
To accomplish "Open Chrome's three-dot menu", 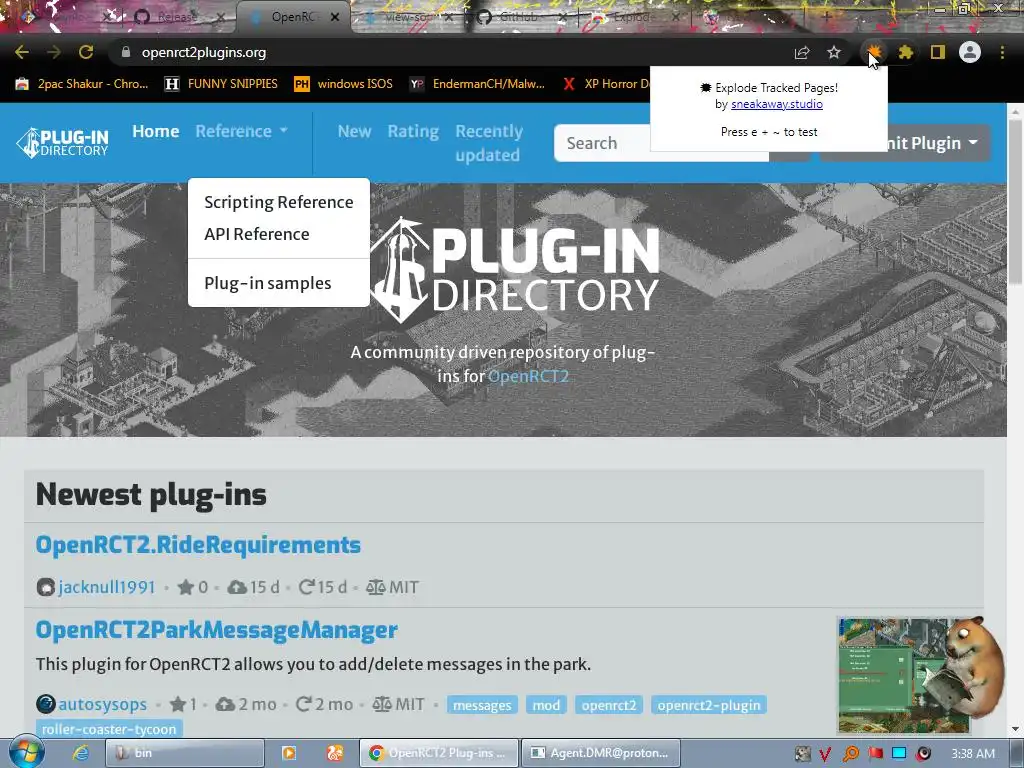I will [x=1002, y=52].
